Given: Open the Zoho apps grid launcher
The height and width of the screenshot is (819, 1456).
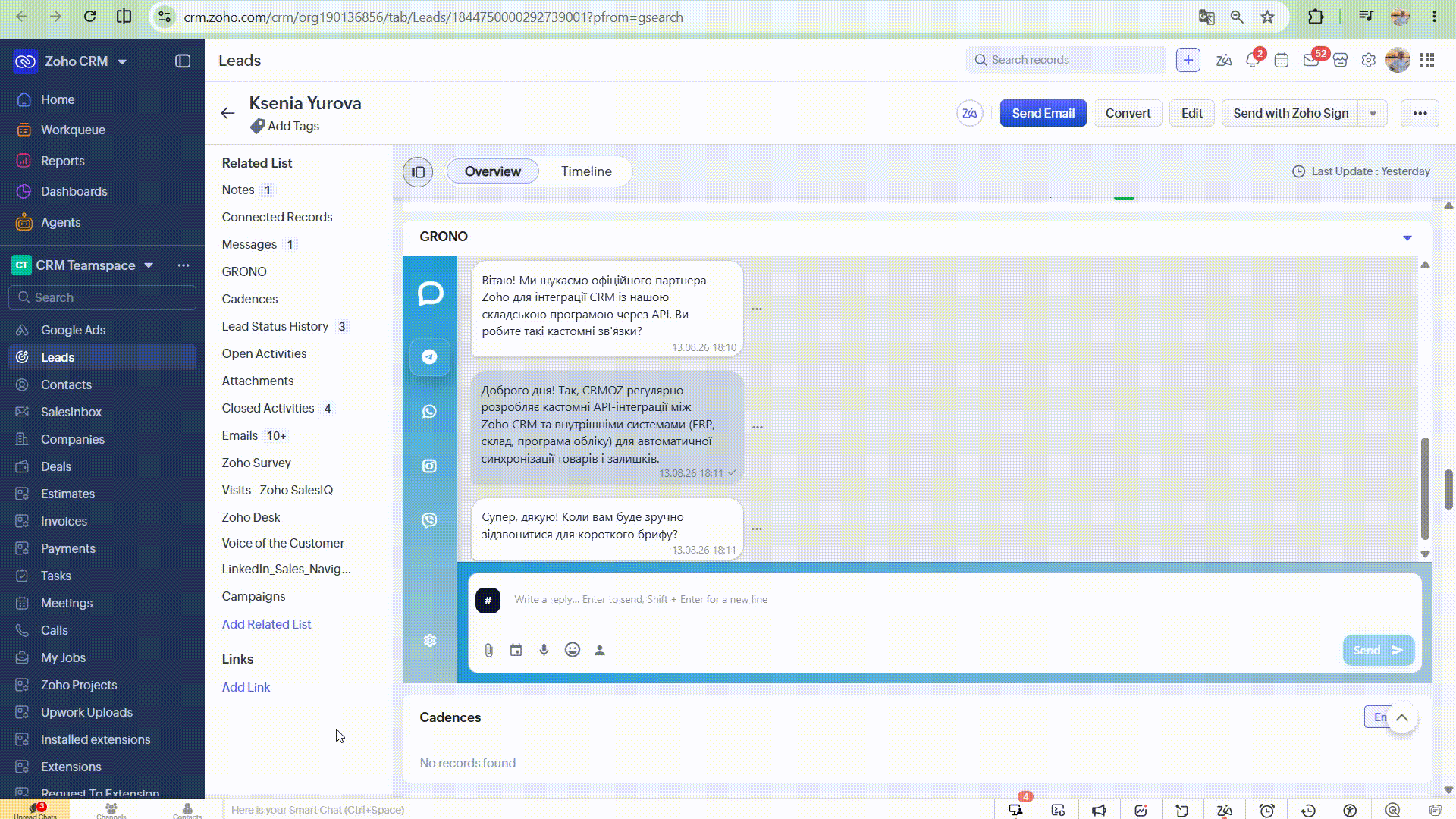Looking at the screenshot, I should [1427, 60].
